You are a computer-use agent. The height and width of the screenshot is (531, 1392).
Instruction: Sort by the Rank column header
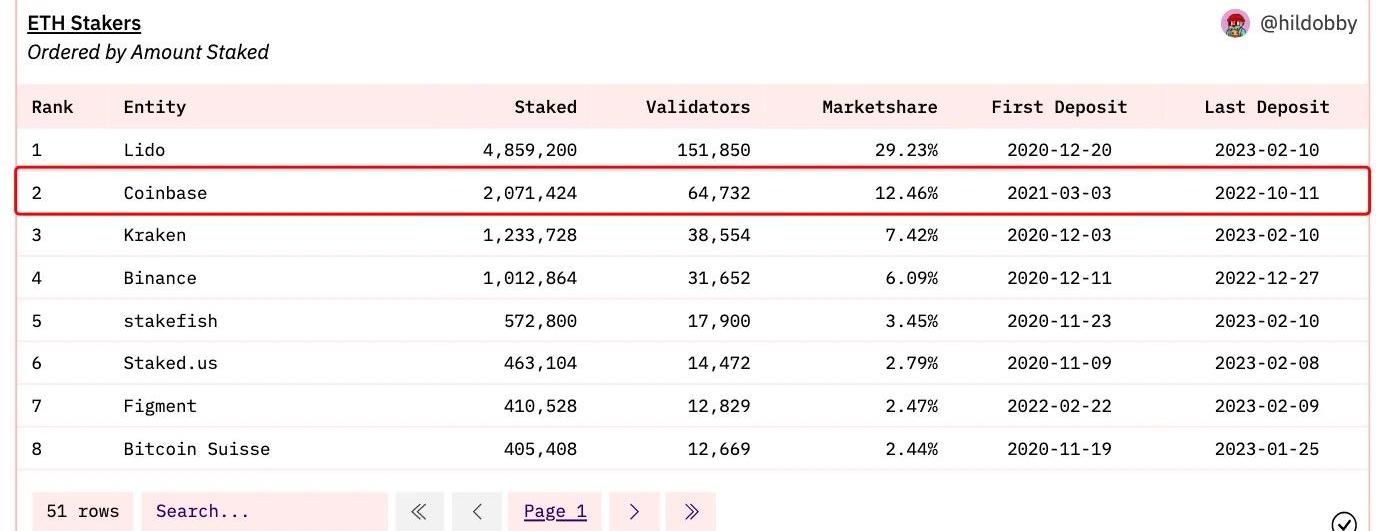coord(52,107)
